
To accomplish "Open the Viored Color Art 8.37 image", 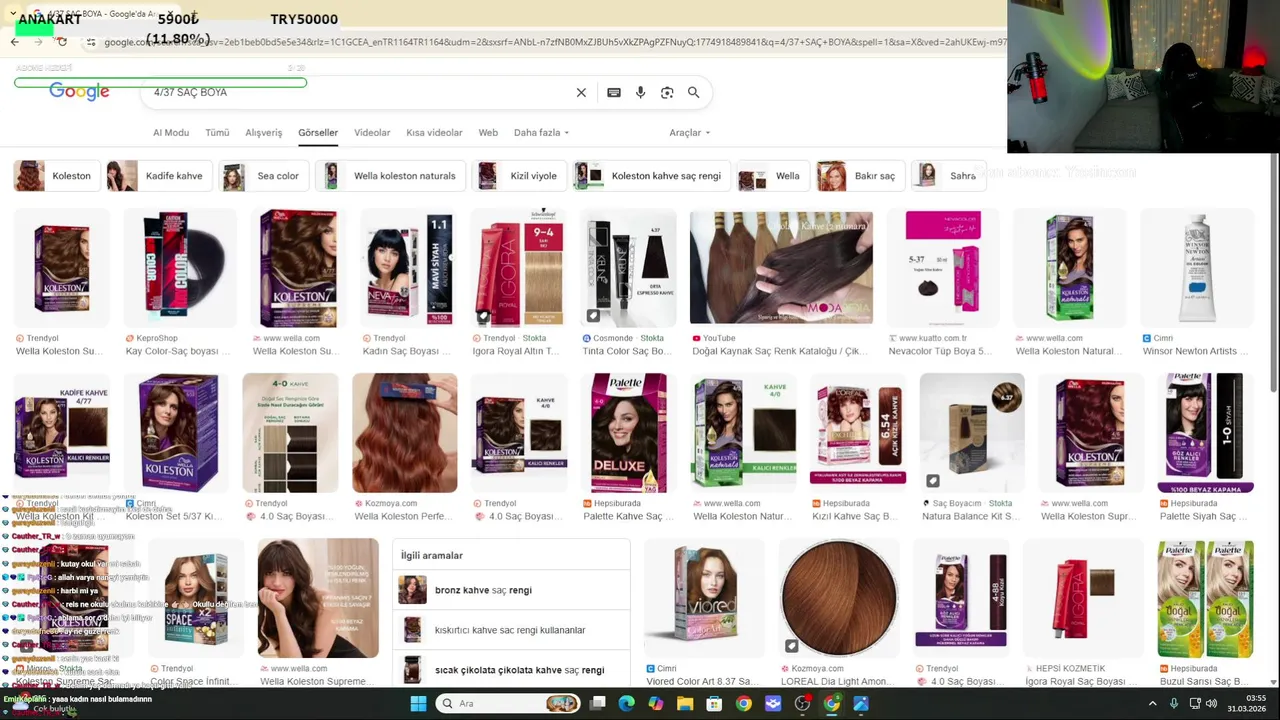I will (x=705, y=598).
